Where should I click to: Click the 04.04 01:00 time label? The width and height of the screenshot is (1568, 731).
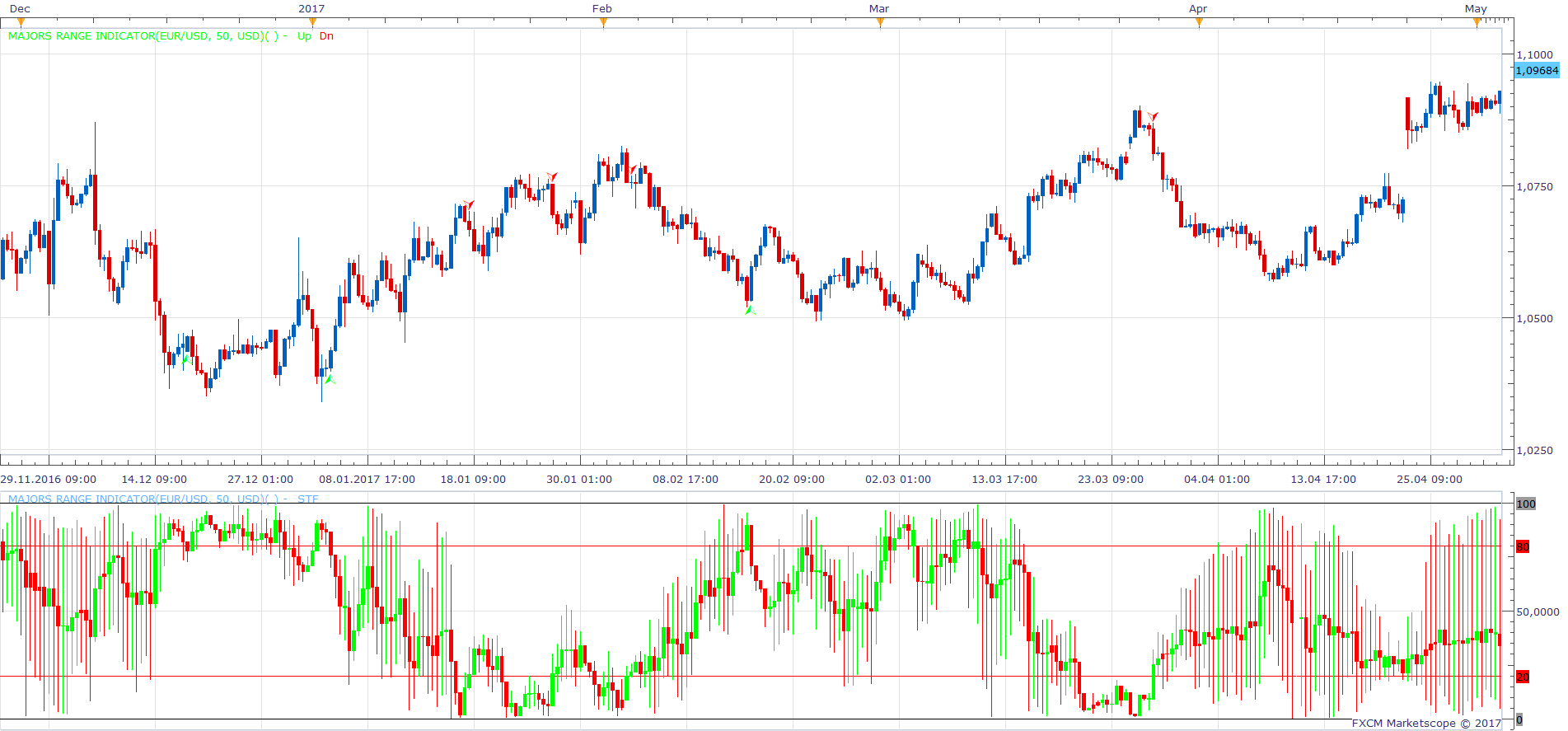click(1217, 479)
